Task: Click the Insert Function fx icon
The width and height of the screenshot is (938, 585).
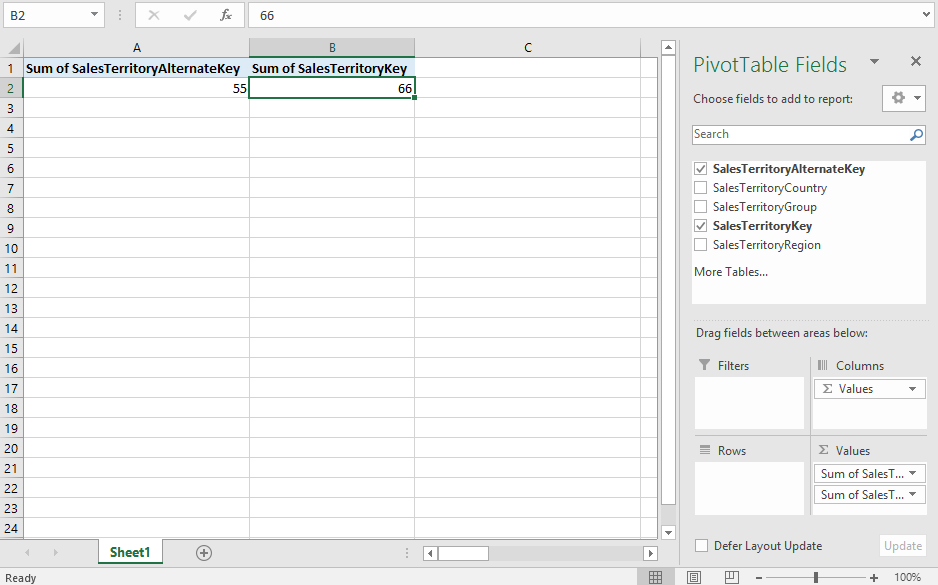Action: point(226,16)
